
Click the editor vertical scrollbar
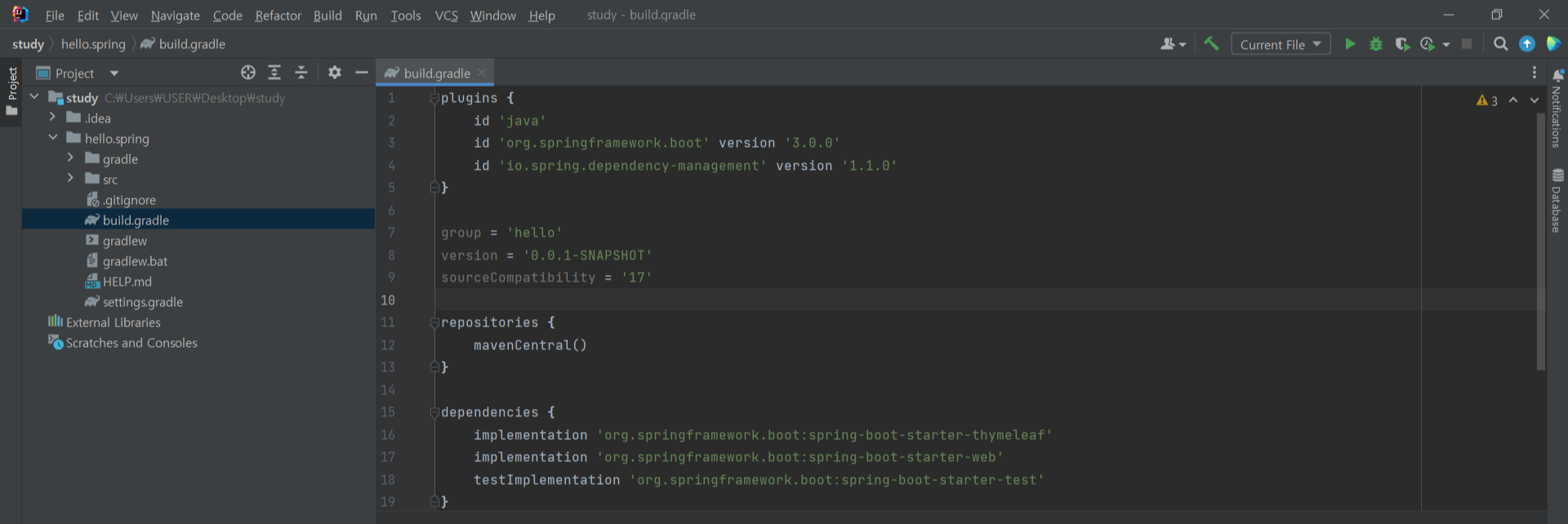click(1541, 242)
